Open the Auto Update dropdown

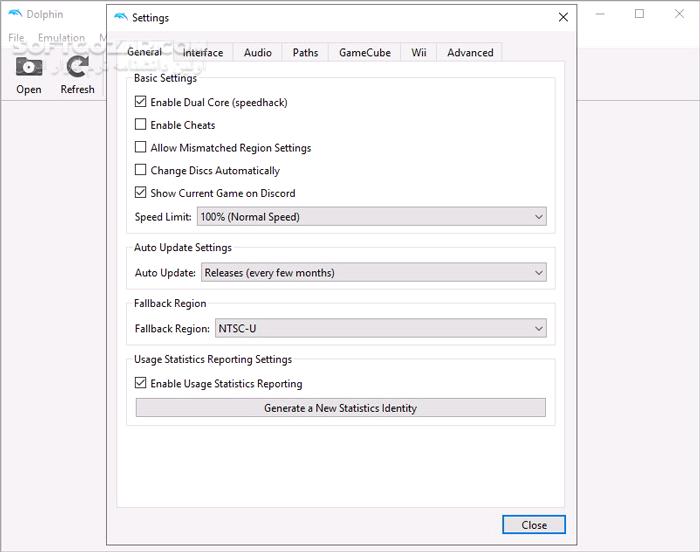[x=374, y=272]
